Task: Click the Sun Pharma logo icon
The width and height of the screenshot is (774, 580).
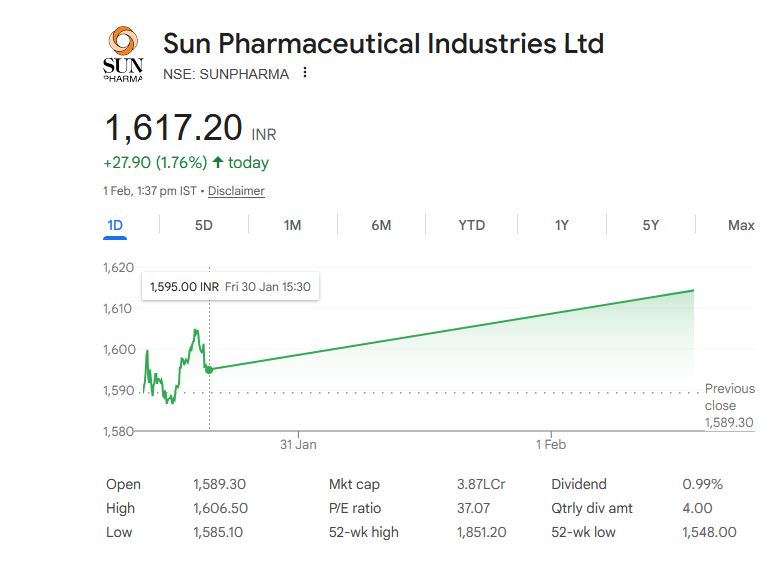Action: (123, 55)
